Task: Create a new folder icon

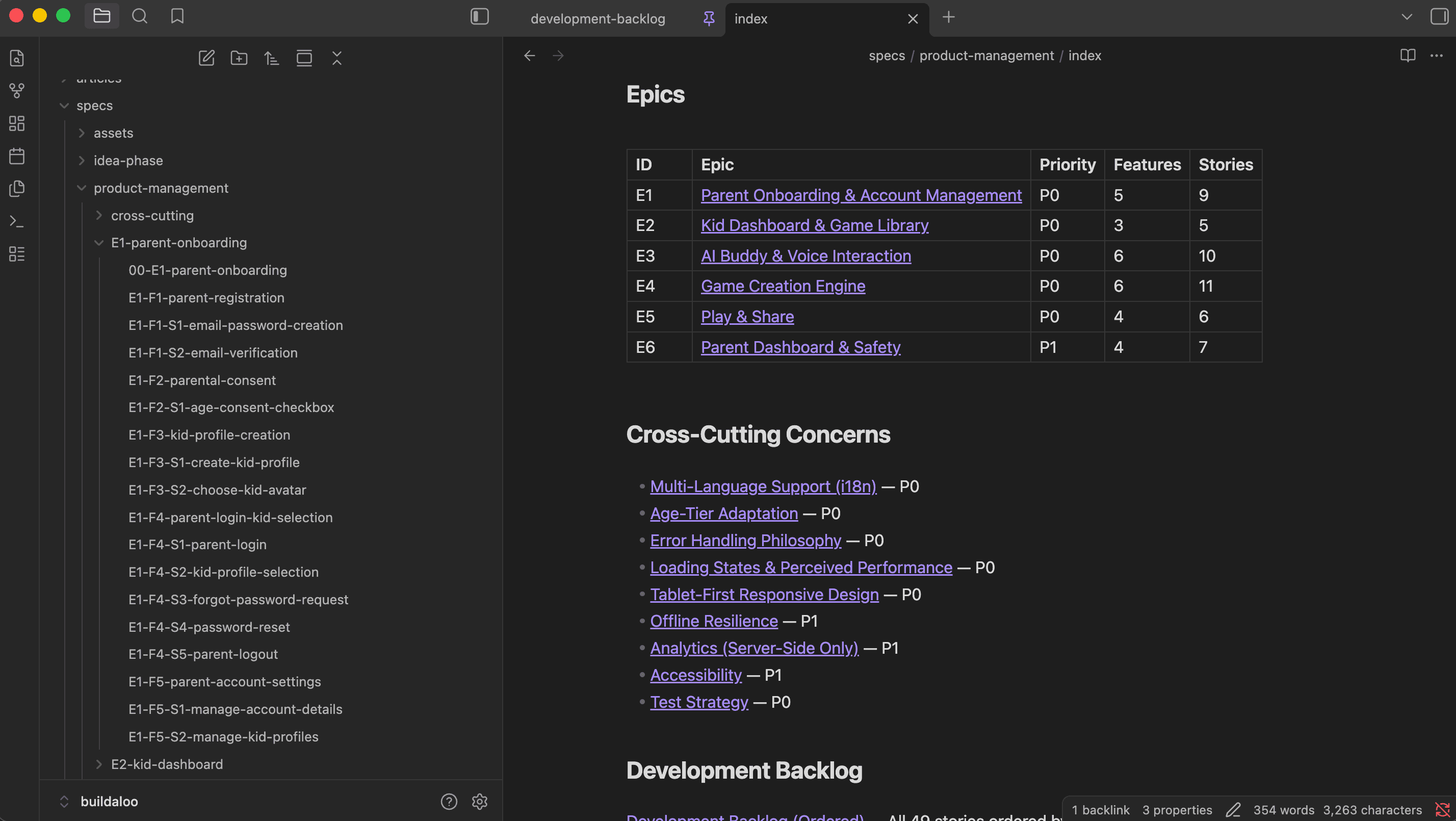Action: point(239,58)
